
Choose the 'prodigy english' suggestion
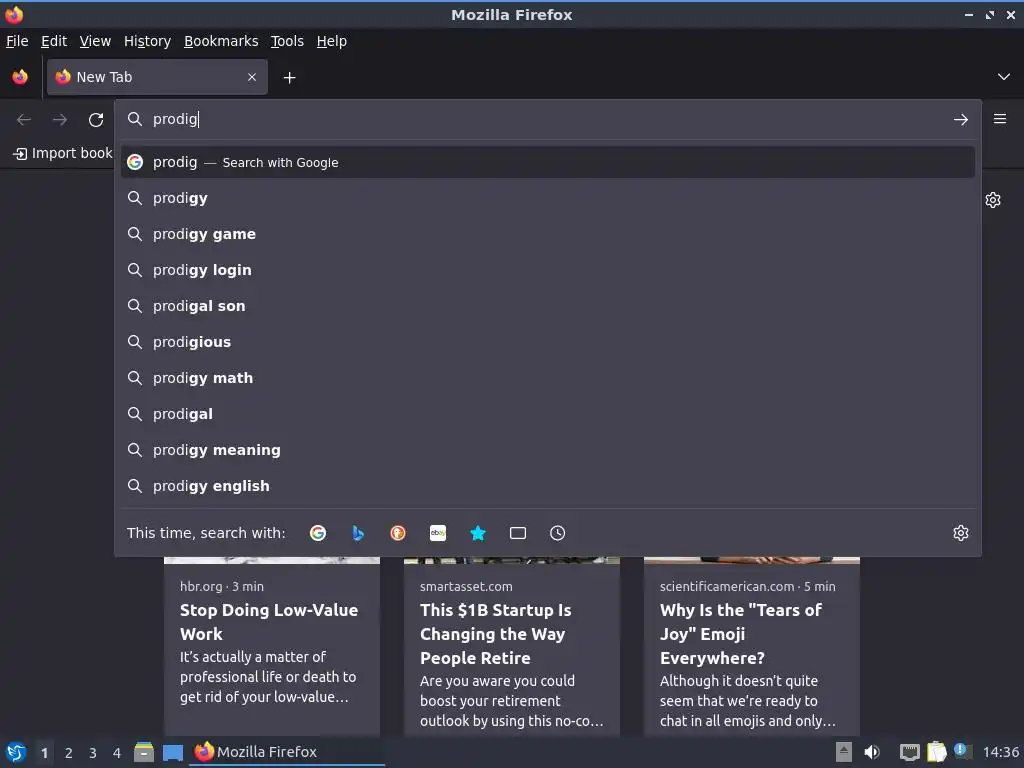548,485
